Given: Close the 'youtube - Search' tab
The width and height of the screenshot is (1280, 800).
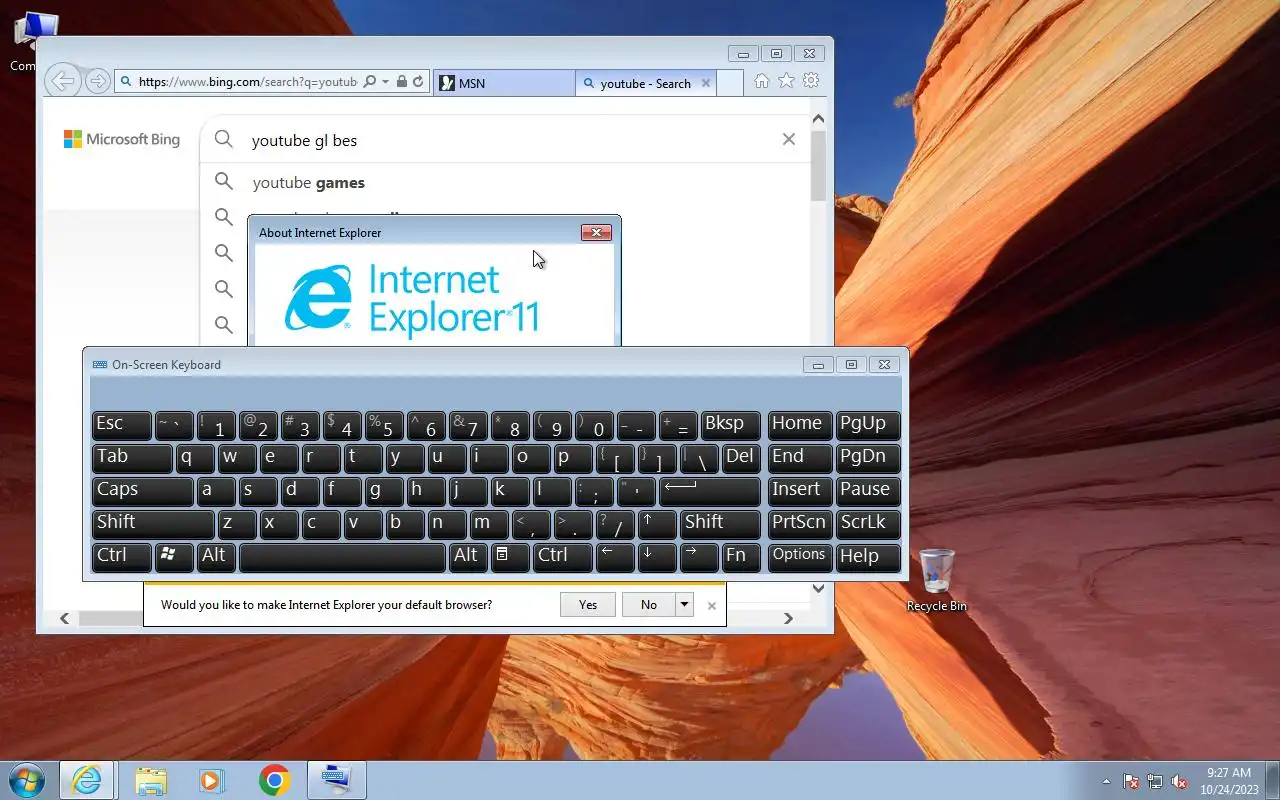Looking at the screenshot, I should click(706, 83).
